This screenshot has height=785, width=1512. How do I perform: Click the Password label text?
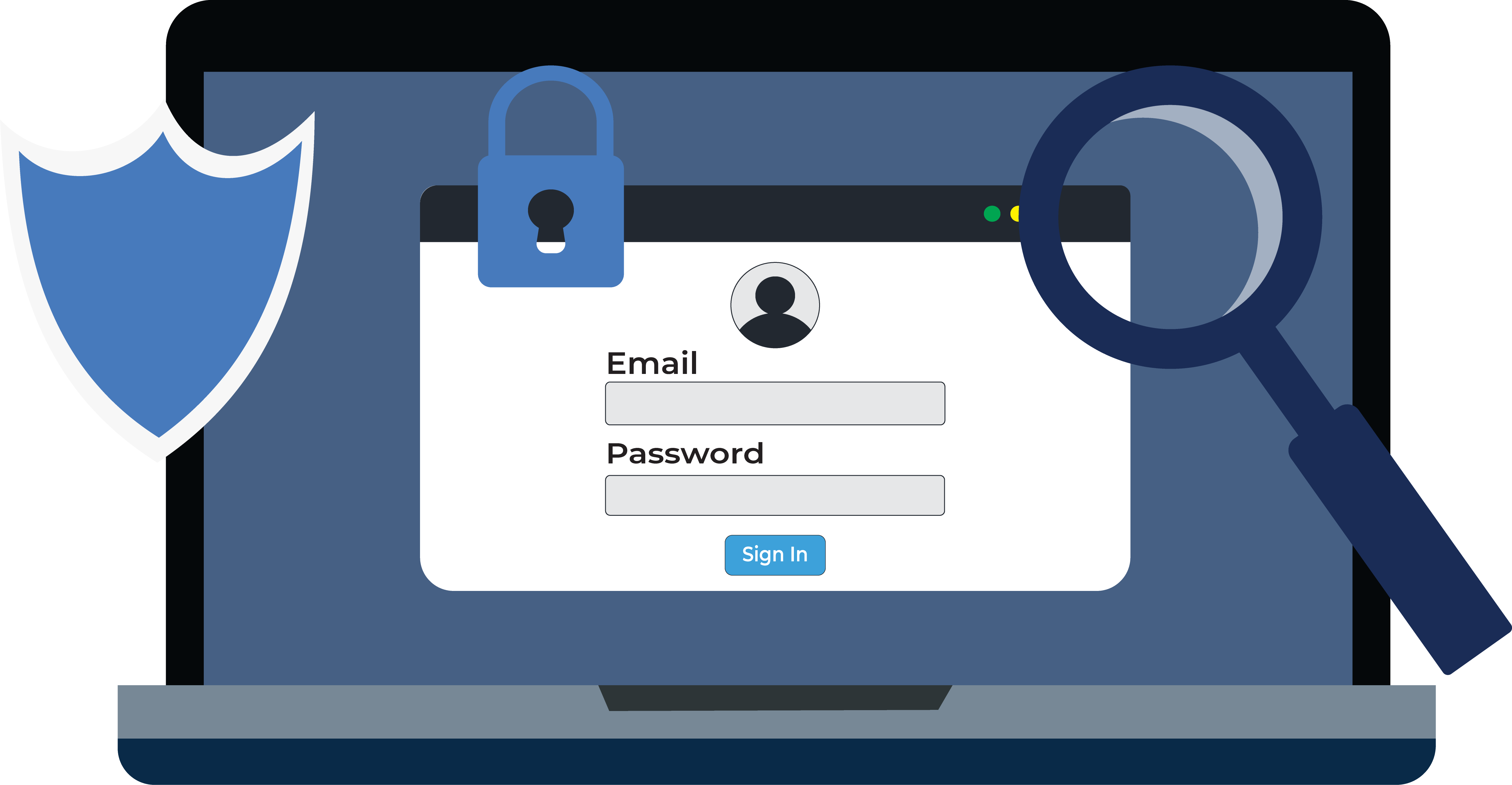pyautogui.click(x=685, y=453)
